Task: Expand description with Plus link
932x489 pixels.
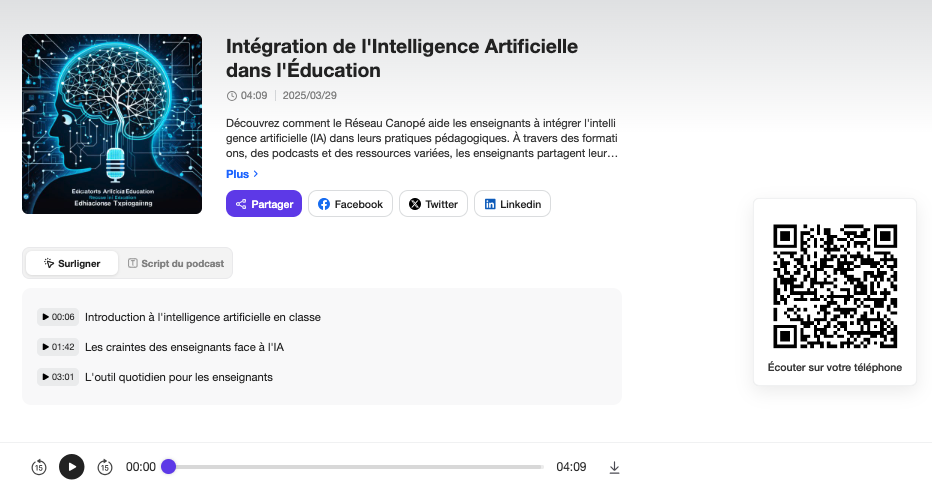Action: [x=242, y=174]
